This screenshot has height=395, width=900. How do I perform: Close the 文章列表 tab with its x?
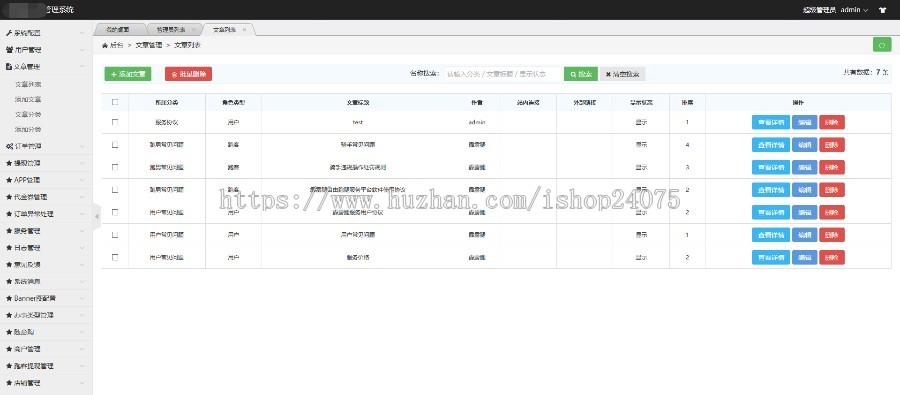[x=245, y=29]
